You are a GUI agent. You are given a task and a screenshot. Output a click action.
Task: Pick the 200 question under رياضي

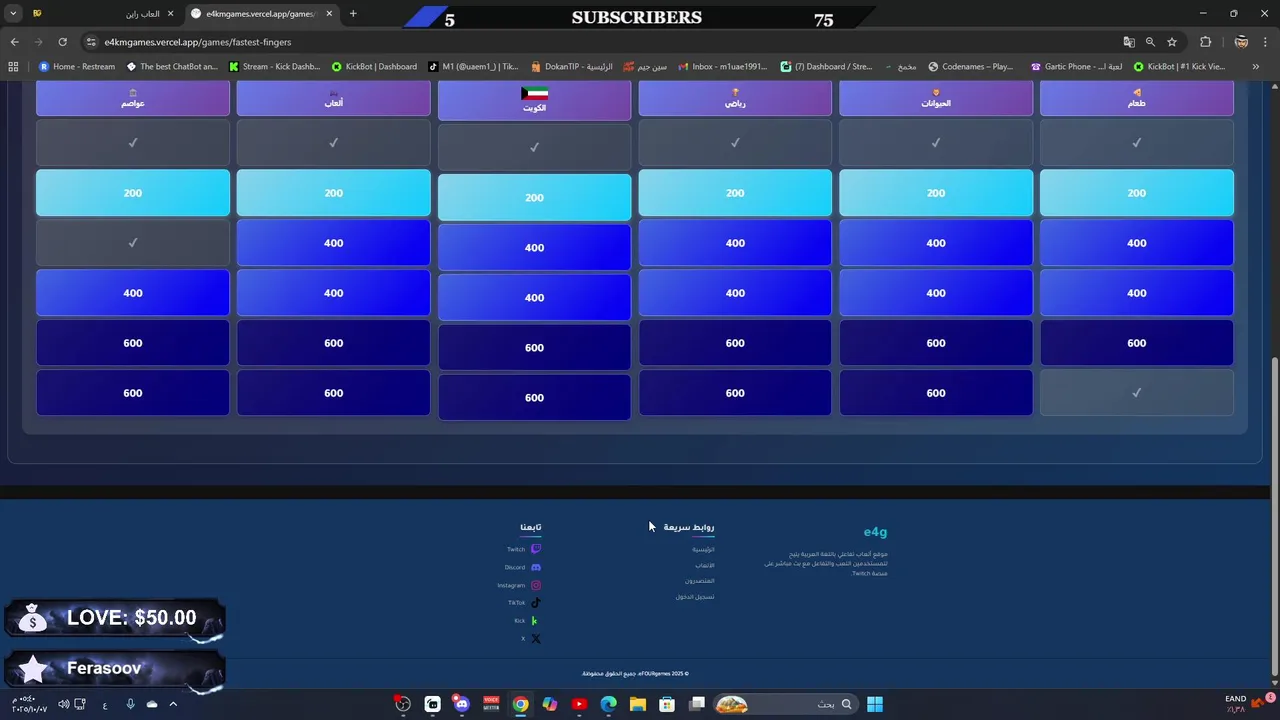click(x=735, y=193)
